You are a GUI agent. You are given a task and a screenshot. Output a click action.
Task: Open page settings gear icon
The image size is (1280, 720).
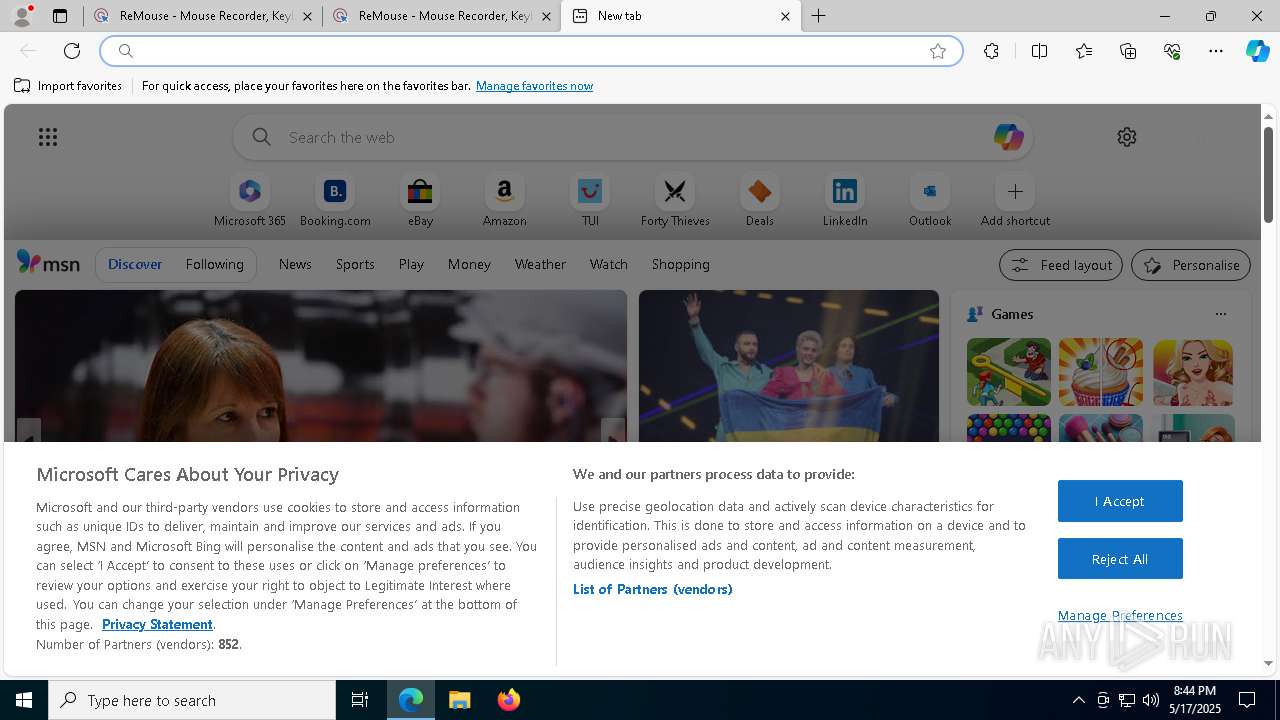[x=1127, y=137]
